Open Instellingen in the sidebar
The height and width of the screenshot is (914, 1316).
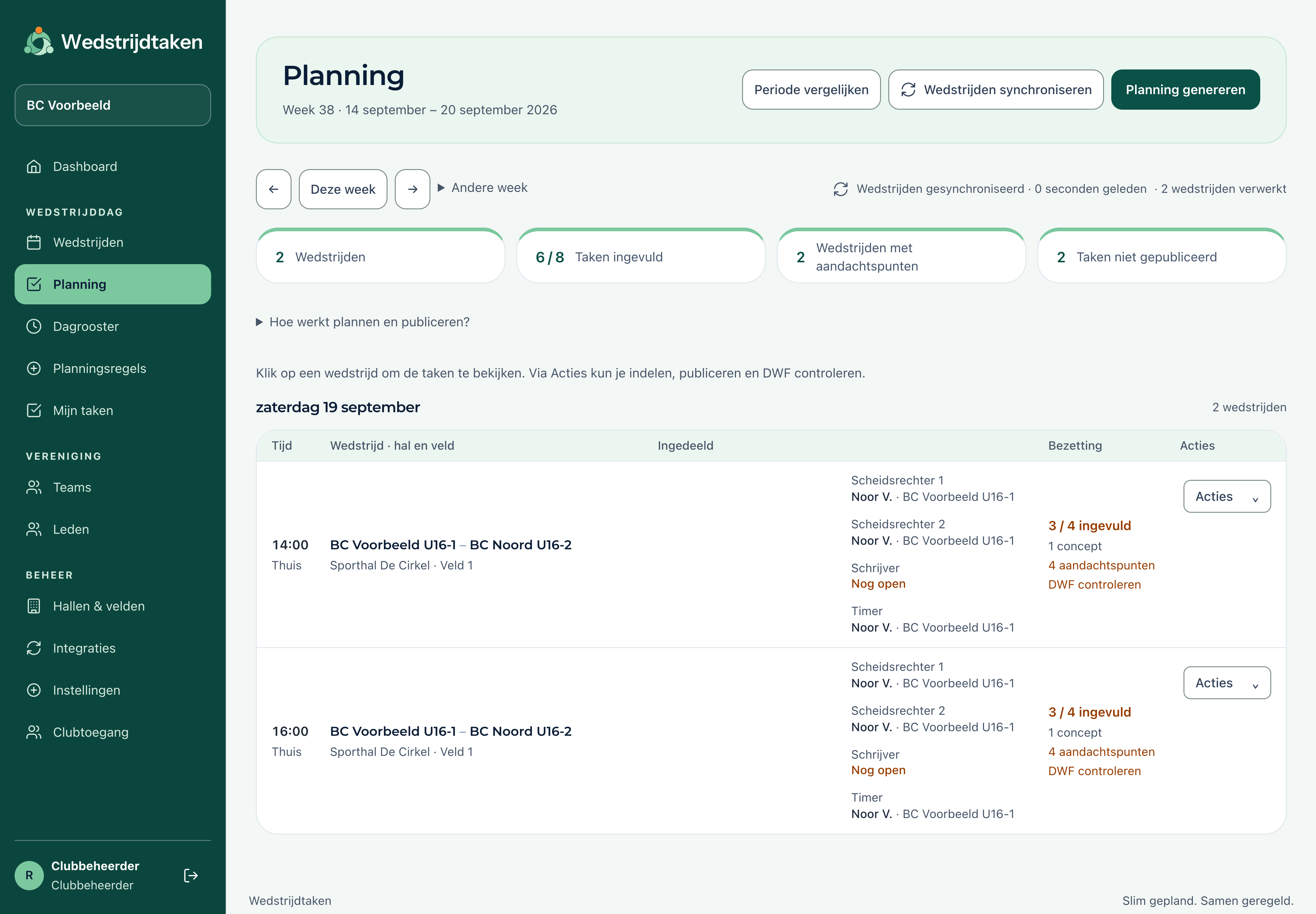click(x=113, y=690)
